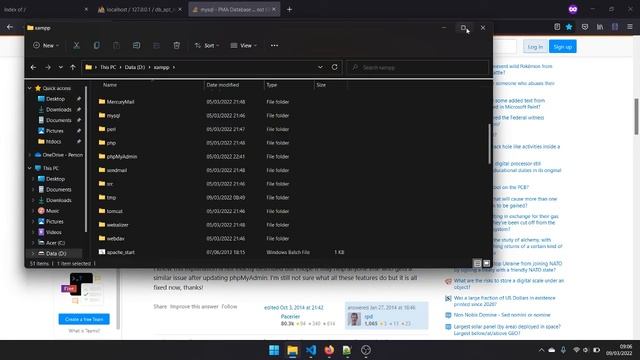Expand the OneDrive tree node
640x360 pixels.
pos(29,155)
